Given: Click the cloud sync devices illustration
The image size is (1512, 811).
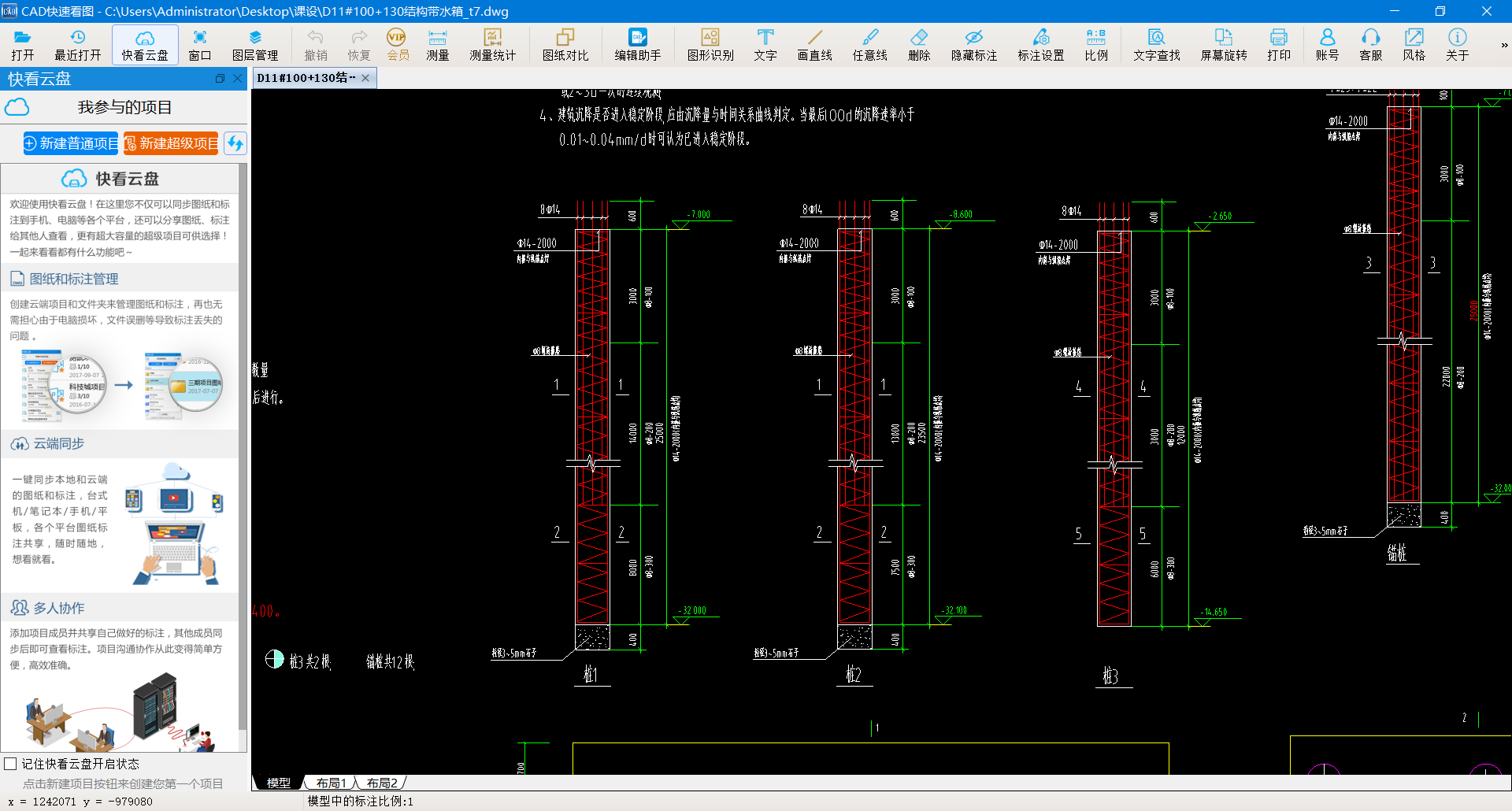Looking at the screenshot, I should coord(174,523).
